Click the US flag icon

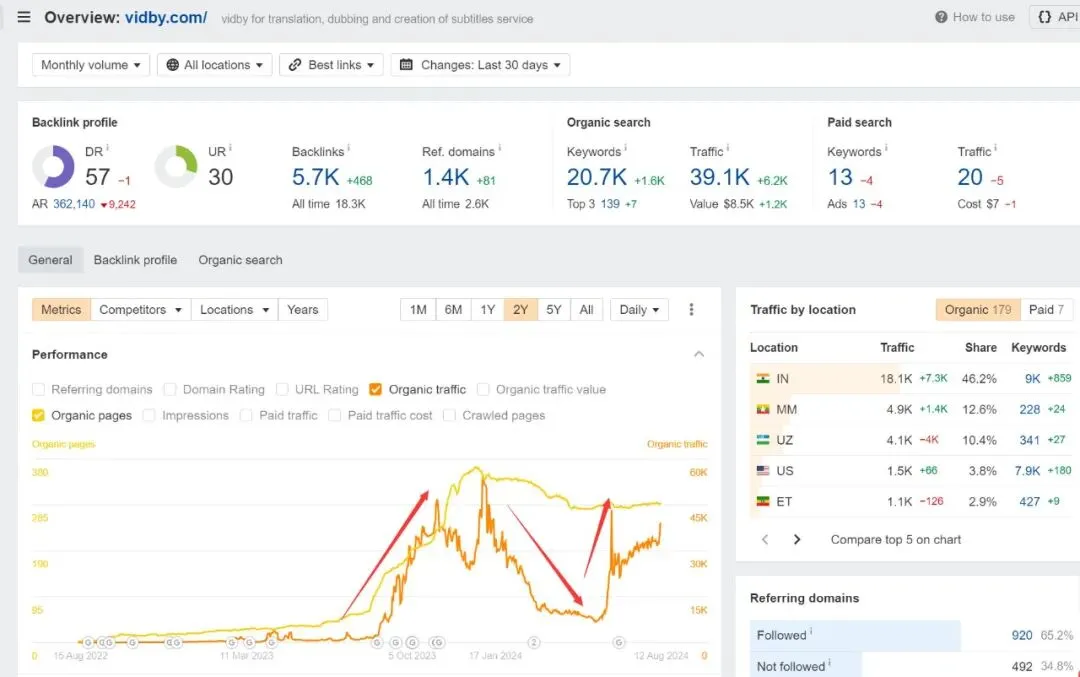point(763,470)
